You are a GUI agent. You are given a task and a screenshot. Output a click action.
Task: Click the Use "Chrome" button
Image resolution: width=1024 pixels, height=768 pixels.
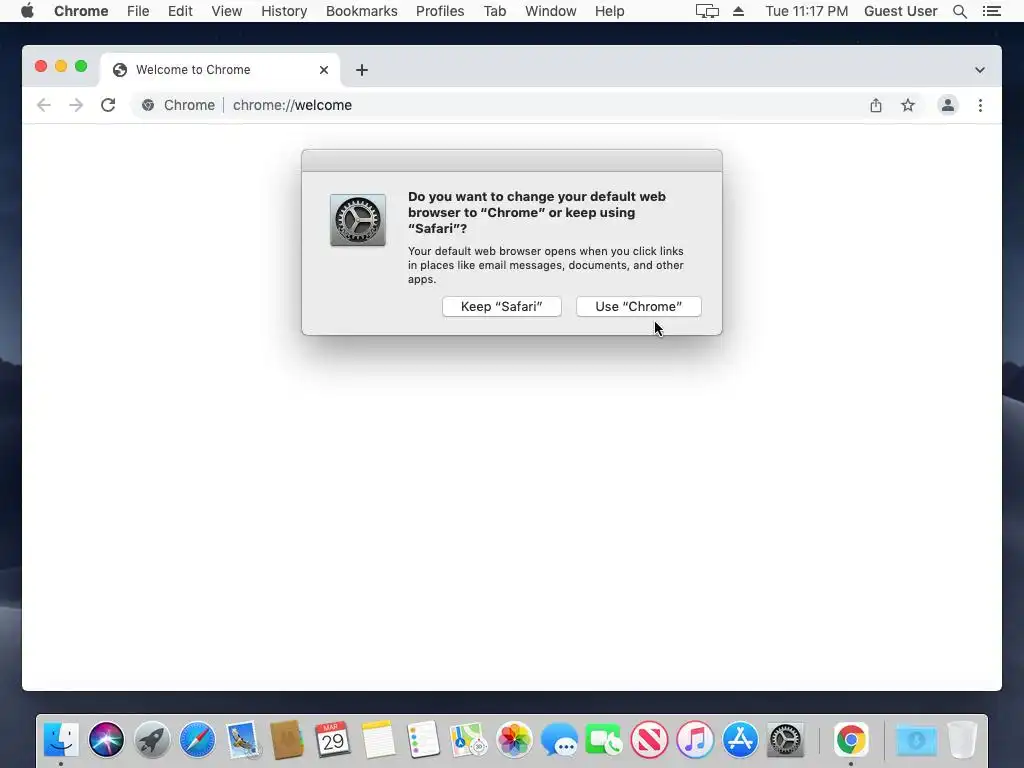pyautogui.click(x=638, y=306)
